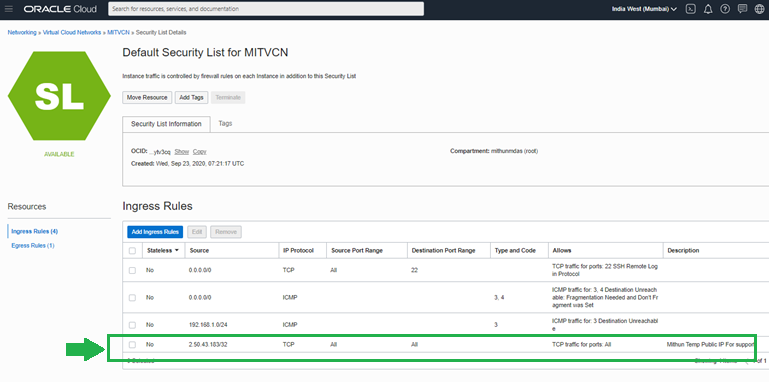The height and width of the screenshot is (382, 769).
Task: Click the '3, 4' type and code cell
Action: coord(499,298)
